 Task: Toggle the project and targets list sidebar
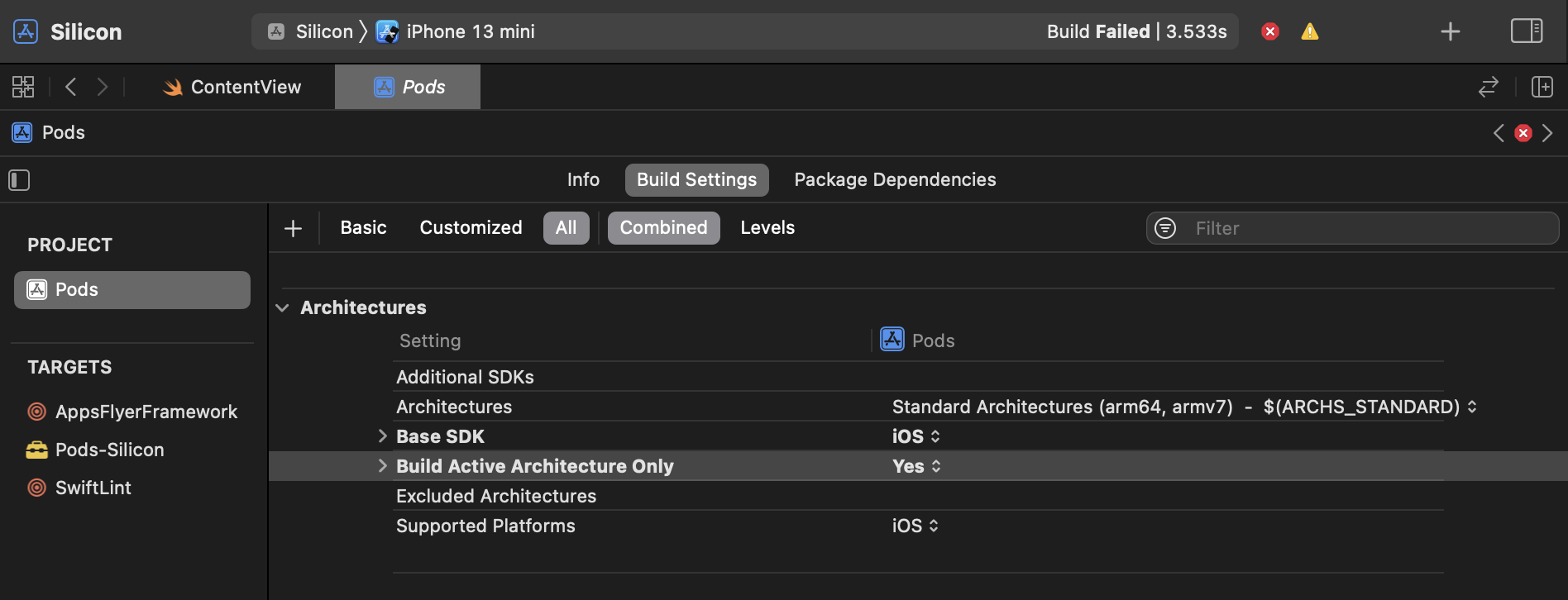[x=19, y=180]
